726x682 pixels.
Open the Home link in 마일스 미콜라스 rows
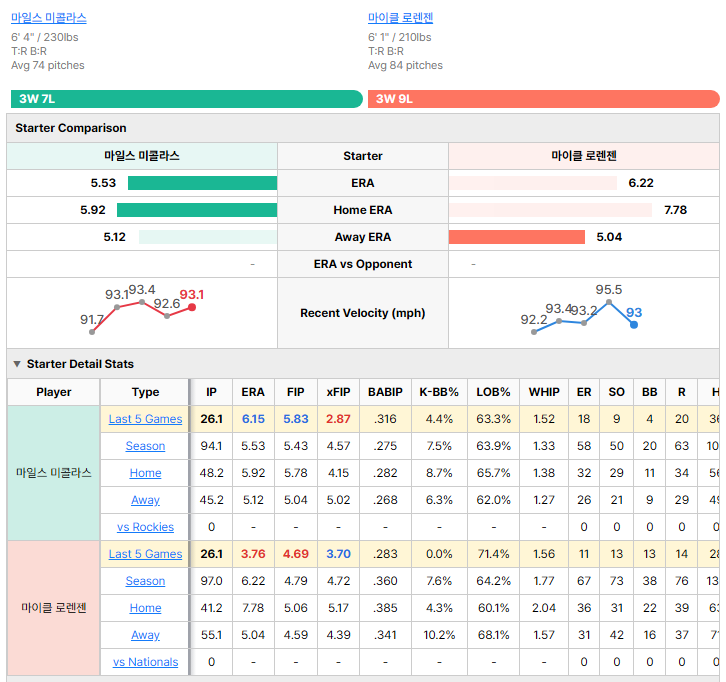pos(145,473)
